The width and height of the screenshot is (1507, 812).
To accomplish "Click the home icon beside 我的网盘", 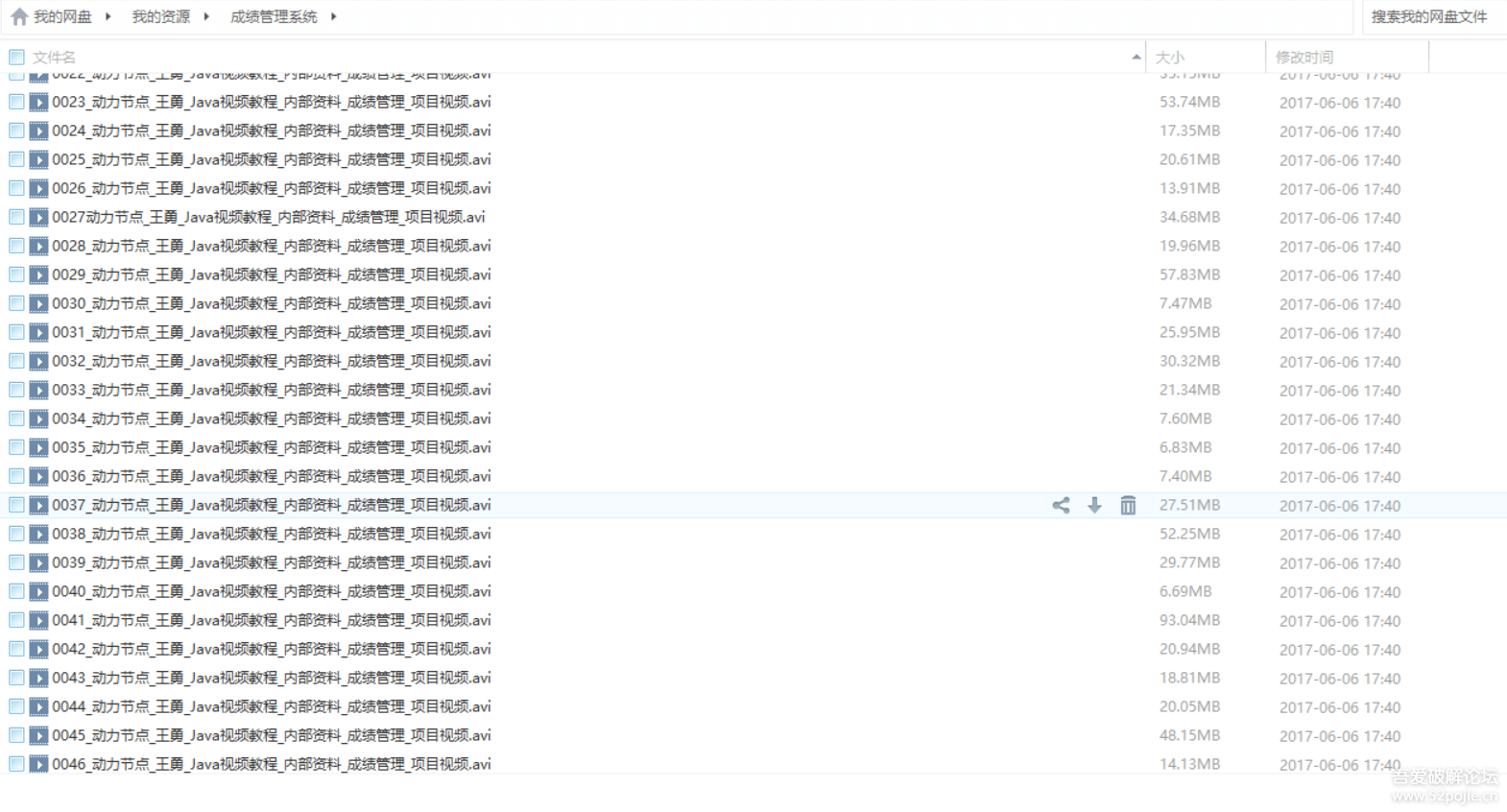I will (19, 16).
